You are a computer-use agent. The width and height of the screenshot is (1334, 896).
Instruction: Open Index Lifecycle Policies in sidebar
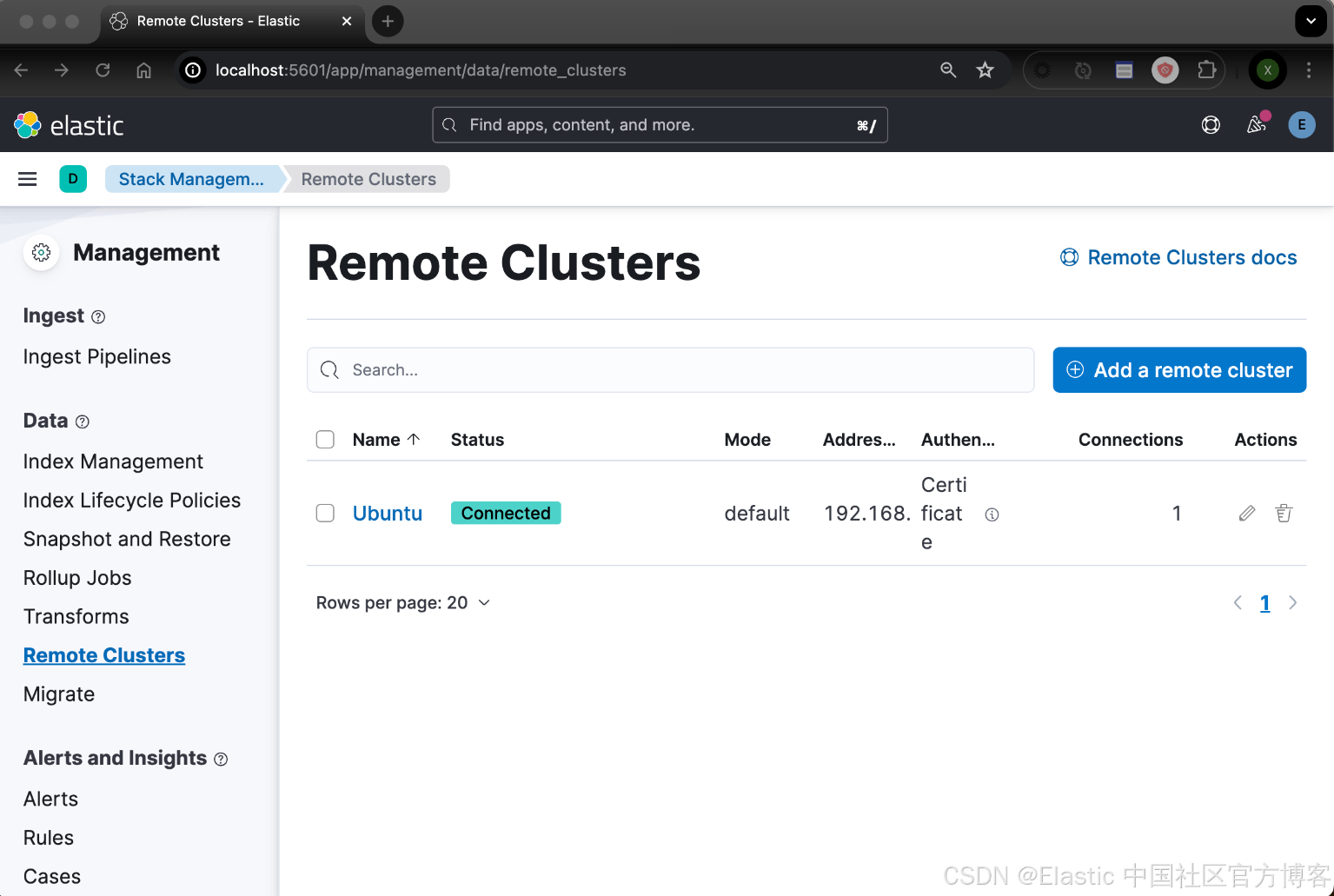click(132, 501)
